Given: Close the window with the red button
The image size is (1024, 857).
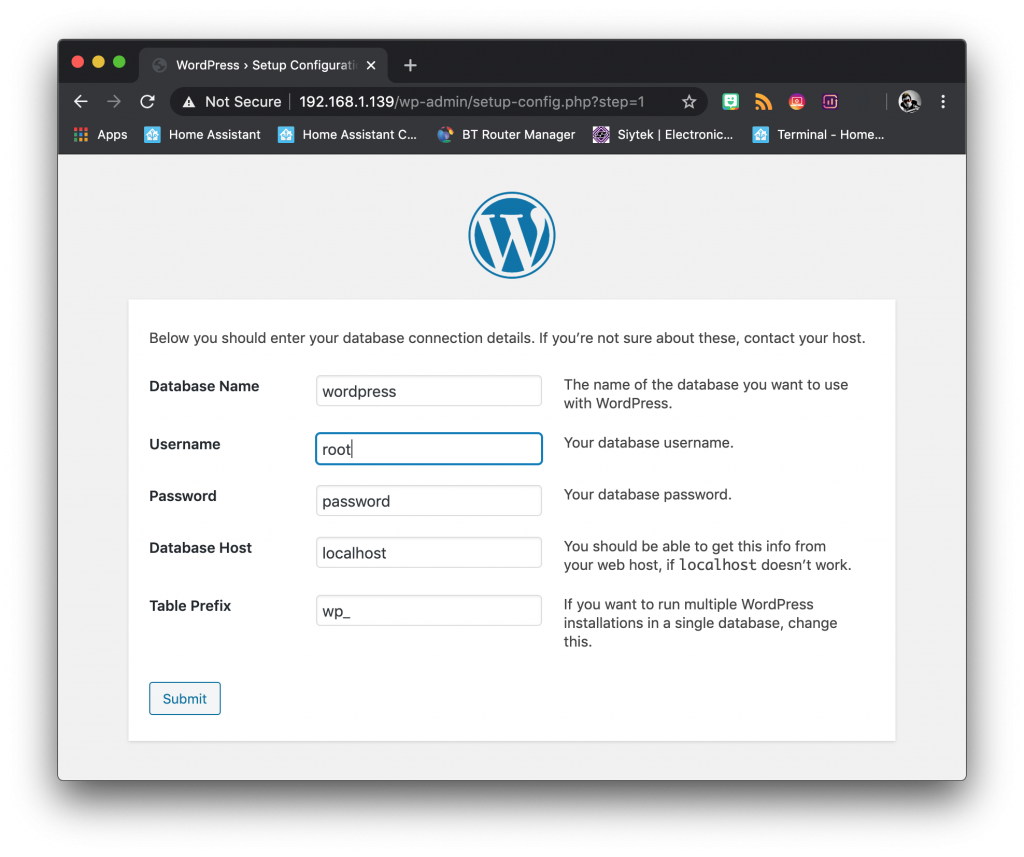Looking at the screenshot, I should tap(78, 62).
